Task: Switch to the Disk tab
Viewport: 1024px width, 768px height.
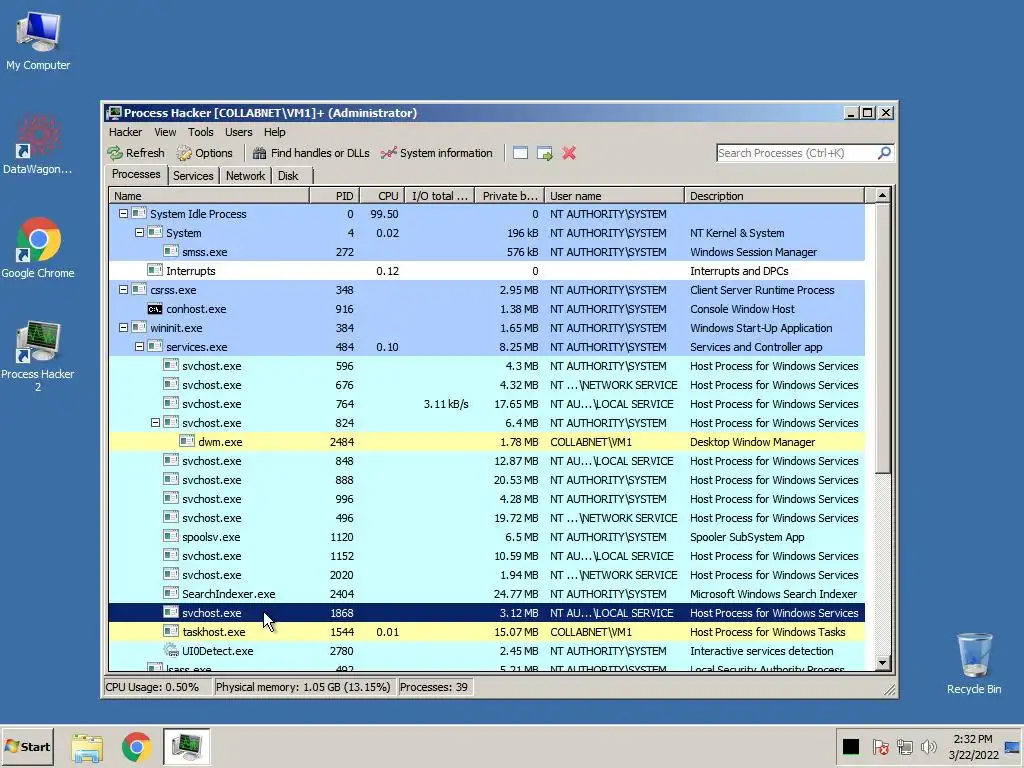Action: [x=288, y=176]
